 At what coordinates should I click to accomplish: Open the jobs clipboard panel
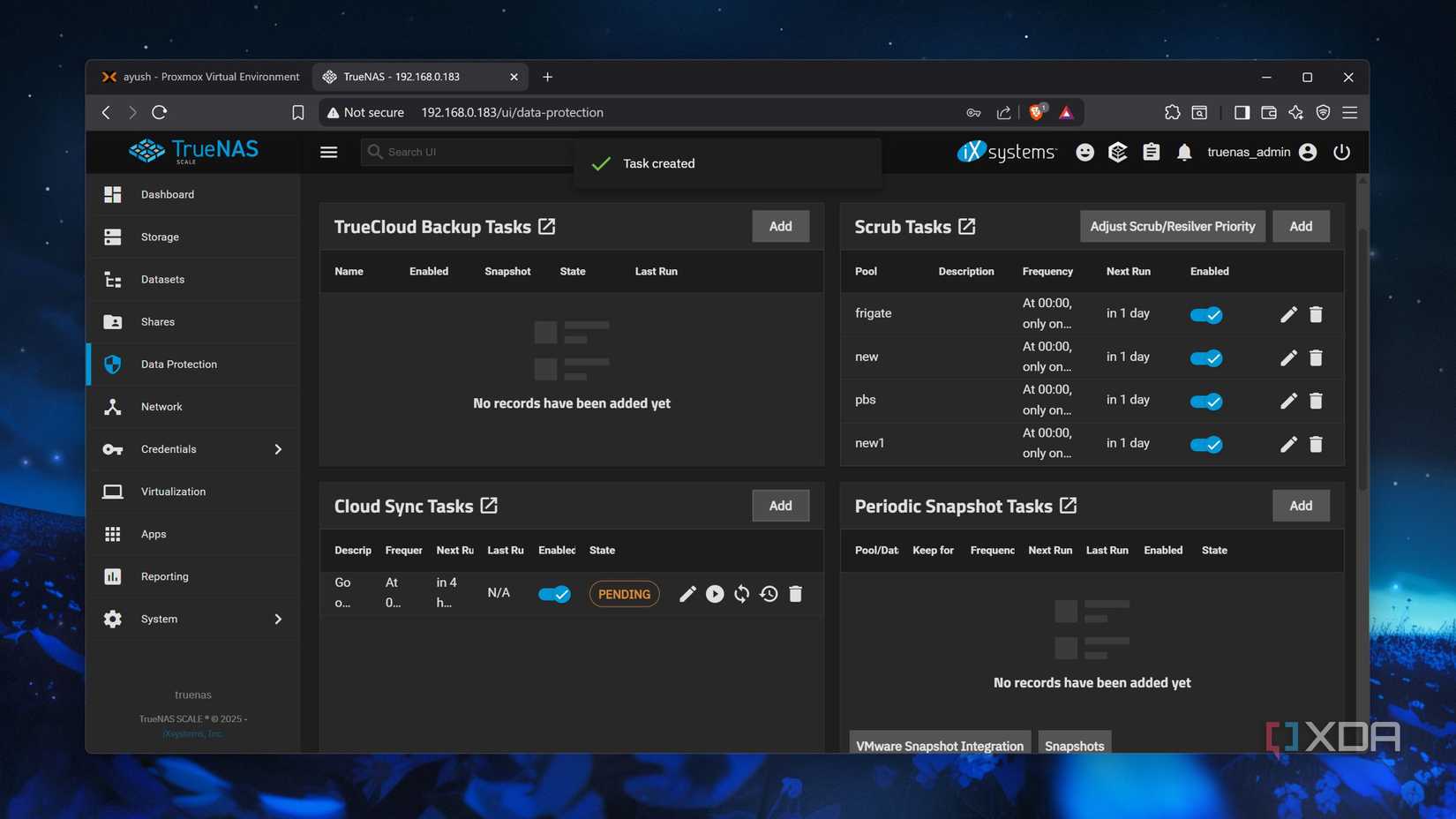point(1151,152)
